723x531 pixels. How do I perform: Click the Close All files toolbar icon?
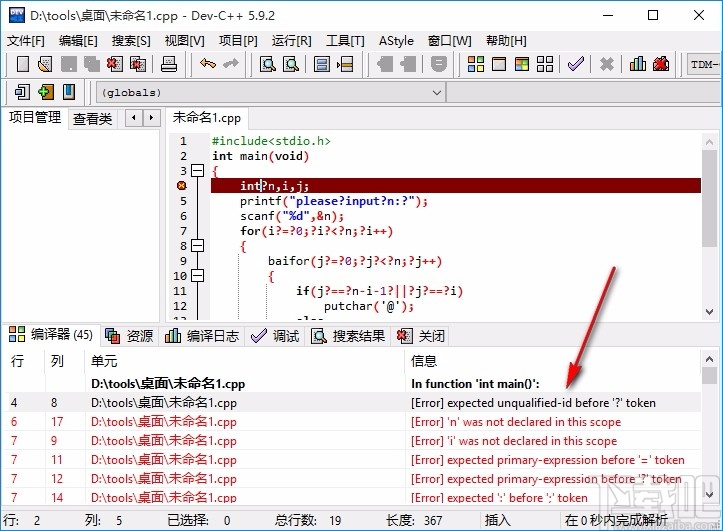(137, 64)
